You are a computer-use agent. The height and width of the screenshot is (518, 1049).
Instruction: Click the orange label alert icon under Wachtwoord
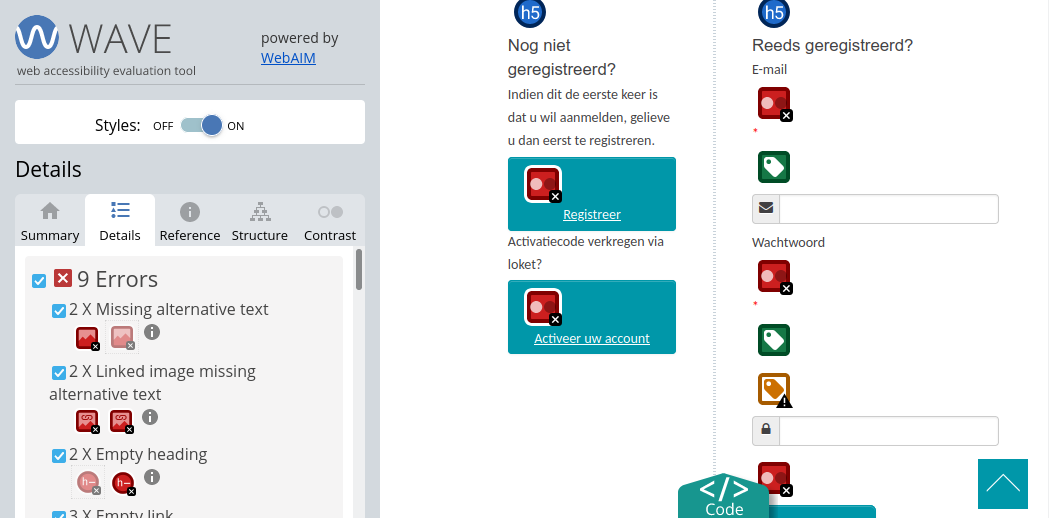click(774, 390)
